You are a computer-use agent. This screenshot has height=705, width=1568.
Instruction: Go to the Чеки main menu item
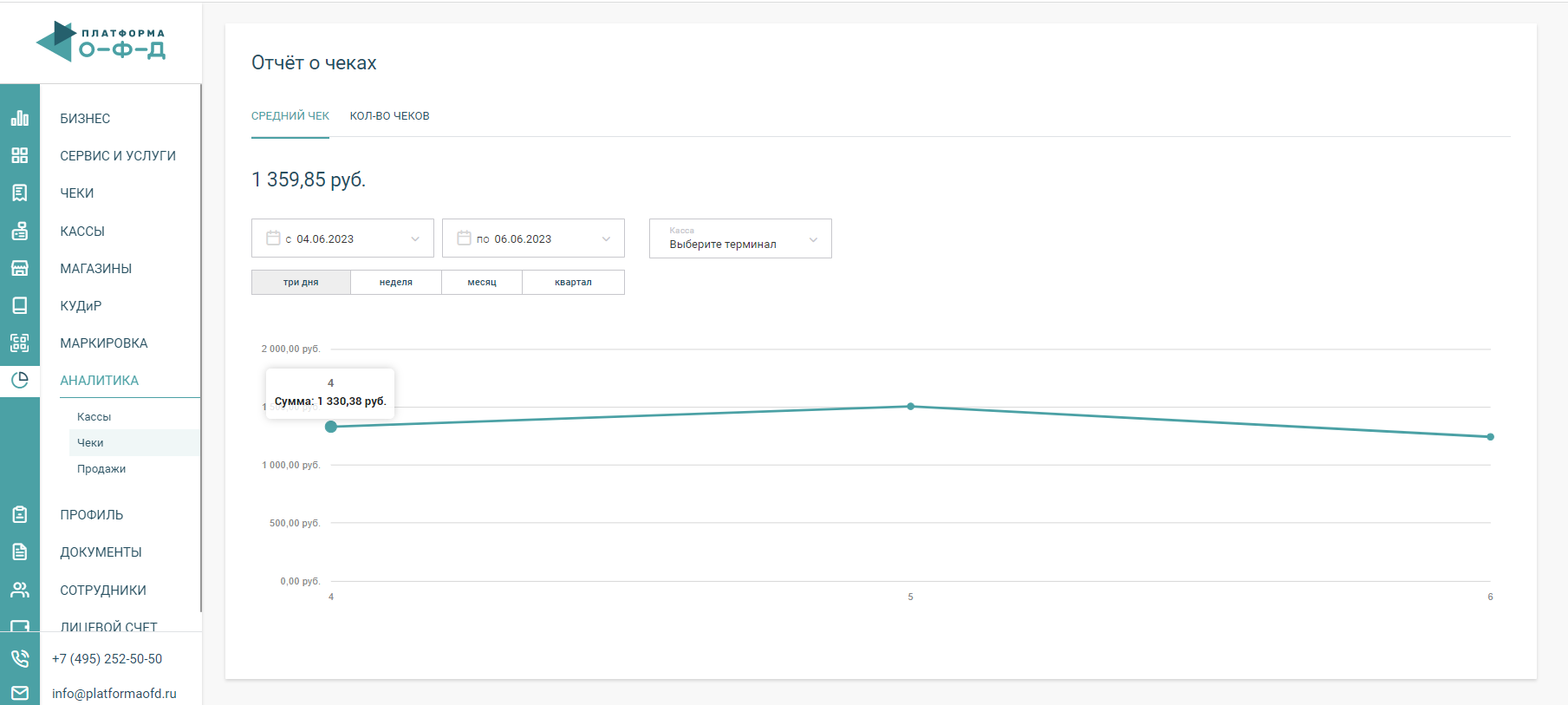(x=77, y=193)
